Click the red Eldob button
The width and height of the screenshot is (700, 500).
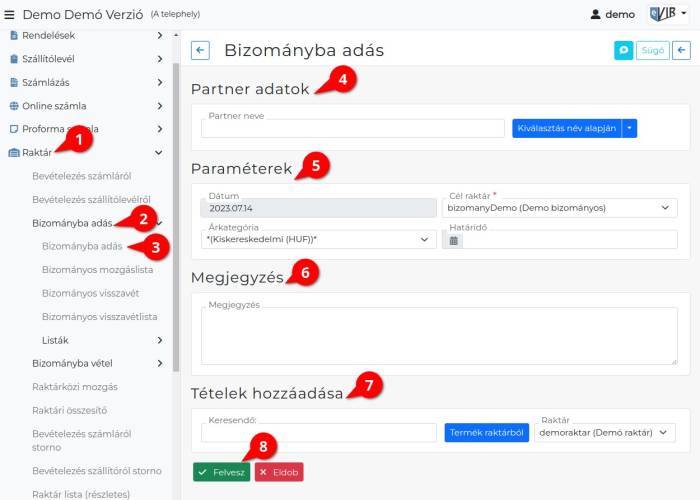[x=278, y=472]
